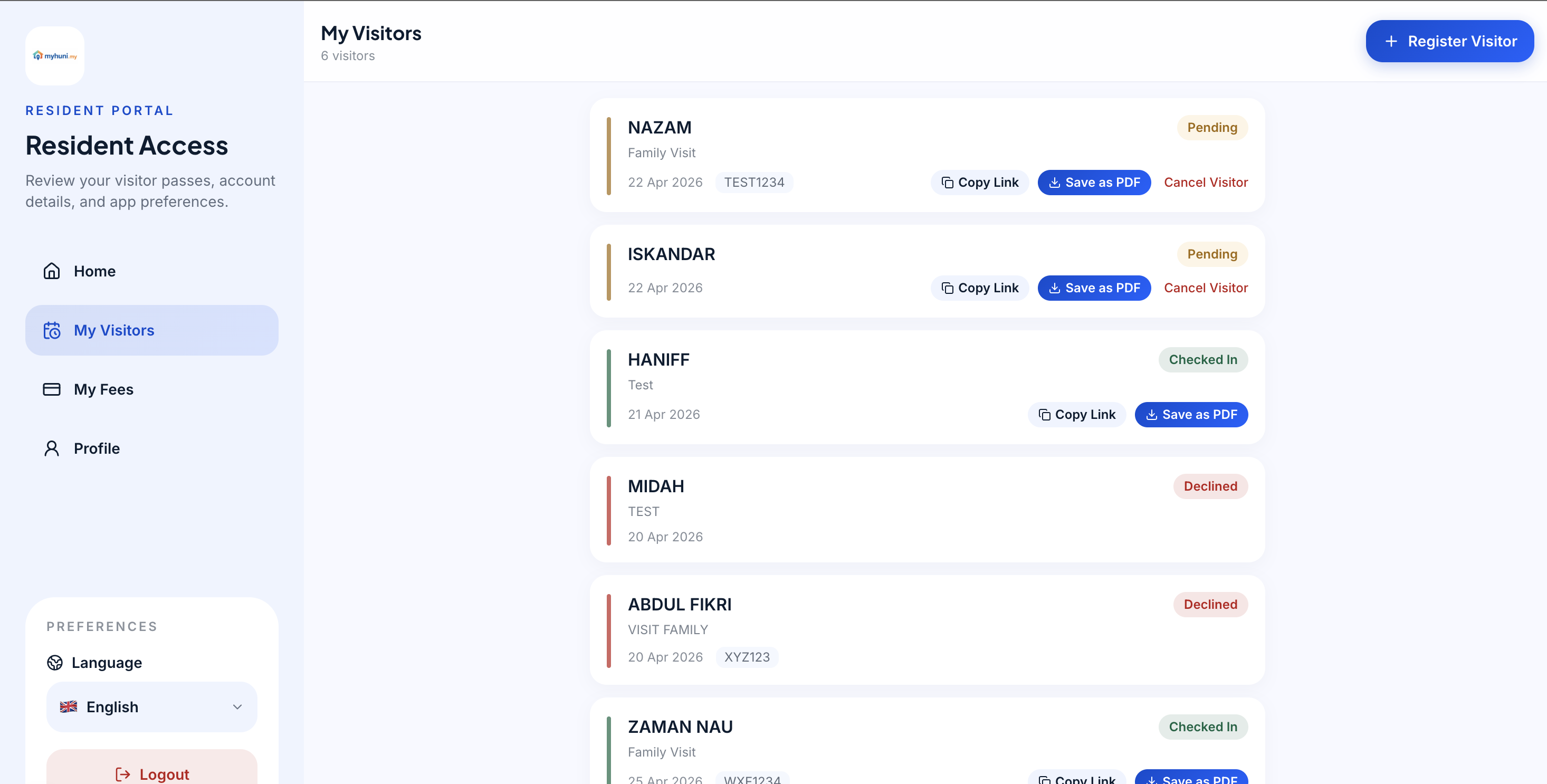Copy link for visitor HANIFF

(1076, 415)
